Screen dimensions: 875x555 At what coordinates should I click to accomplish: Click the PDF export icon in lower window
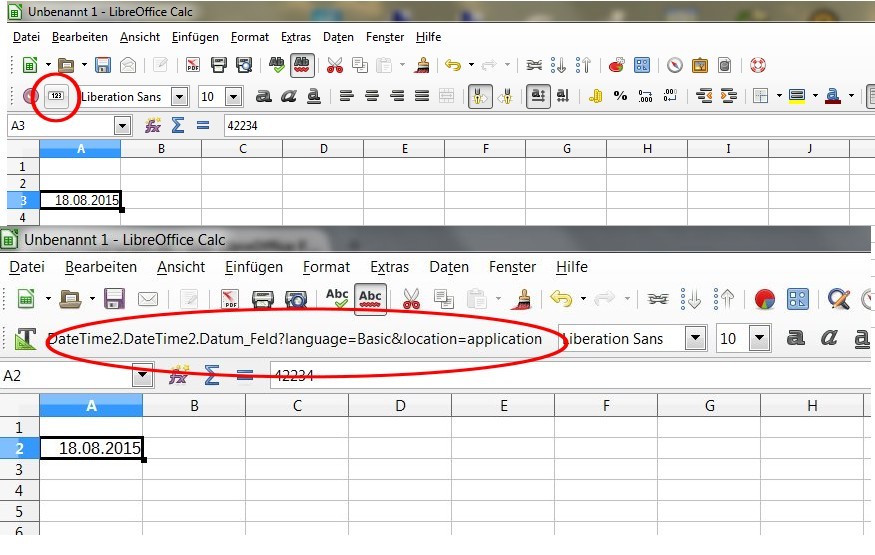tap(230, 299)
